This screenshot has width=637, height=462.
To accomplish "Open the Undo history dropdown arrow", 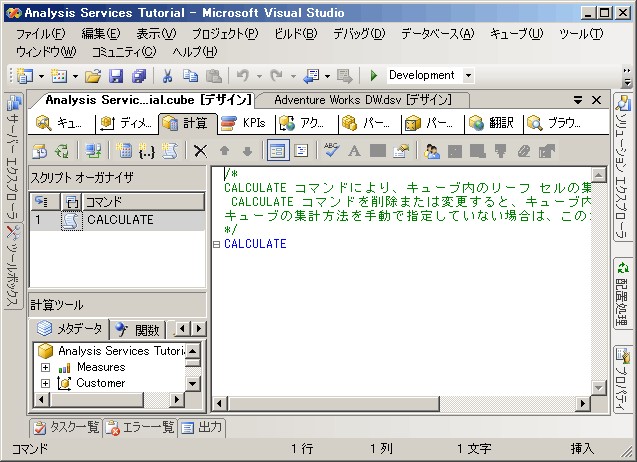I will [x=259, y=76].
